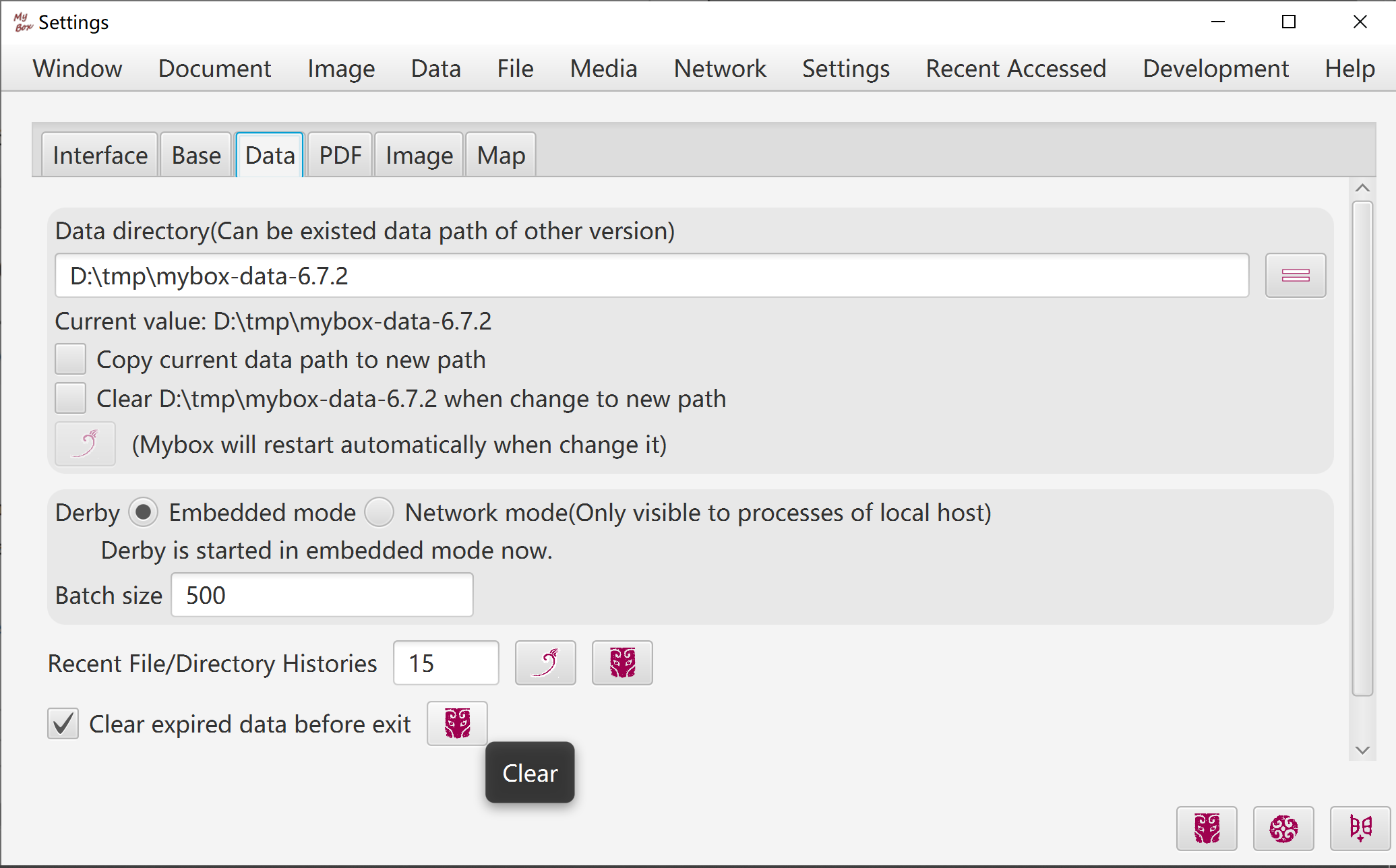This screenshot has height=868, width=1396.
Task: Switch to the Interface tab
Action: pyautogui.click(x=100, y=156)
